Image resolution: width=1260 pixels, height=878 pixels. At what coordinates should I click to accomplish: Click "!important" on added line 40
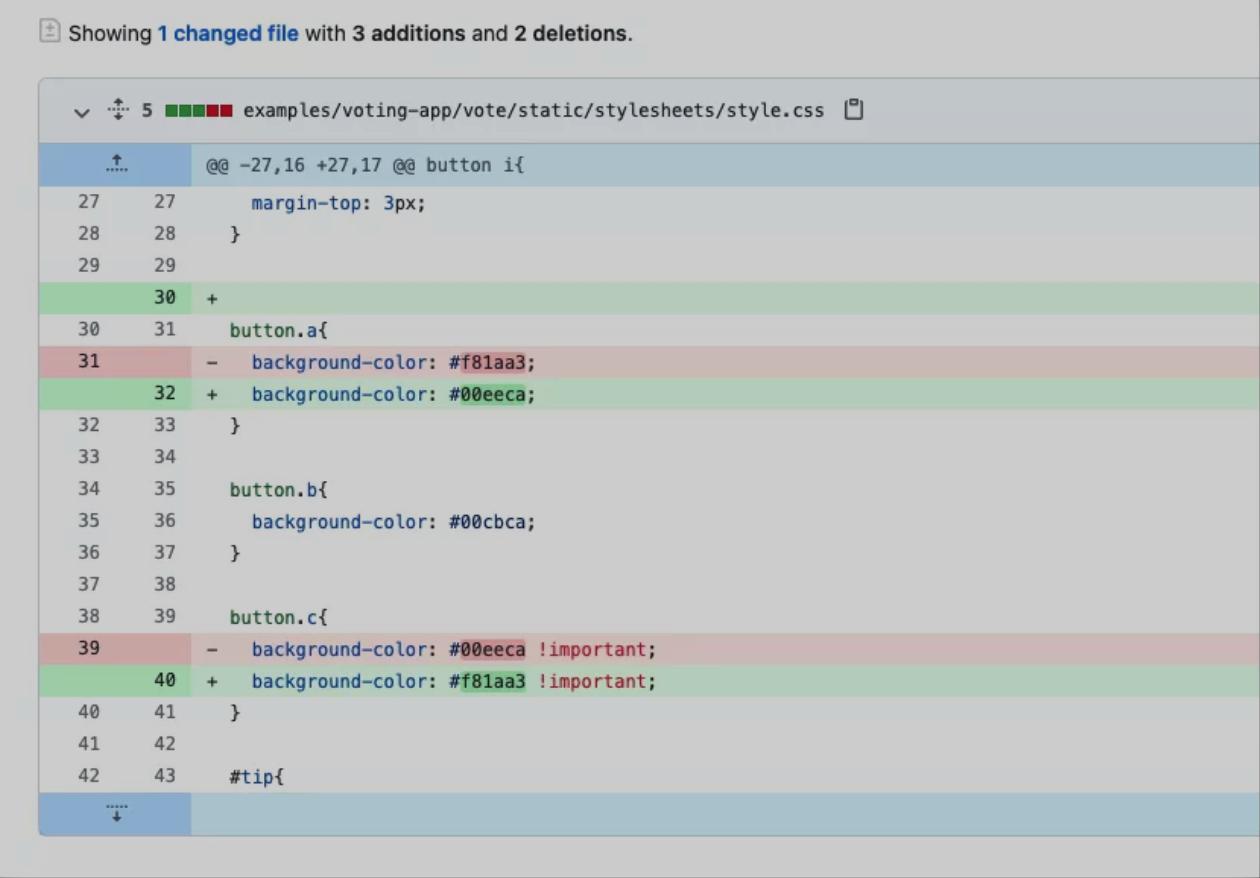coord(592,681)
